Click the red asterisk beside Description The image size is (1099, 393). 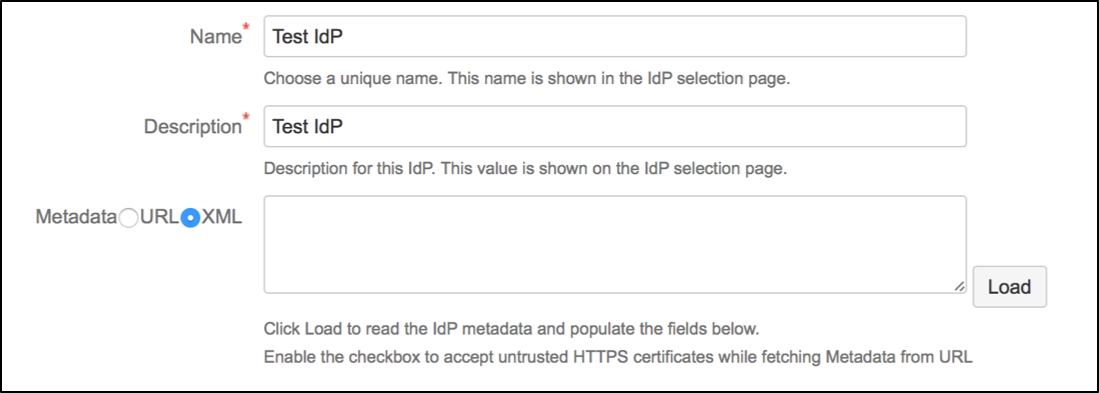[245, 118]
